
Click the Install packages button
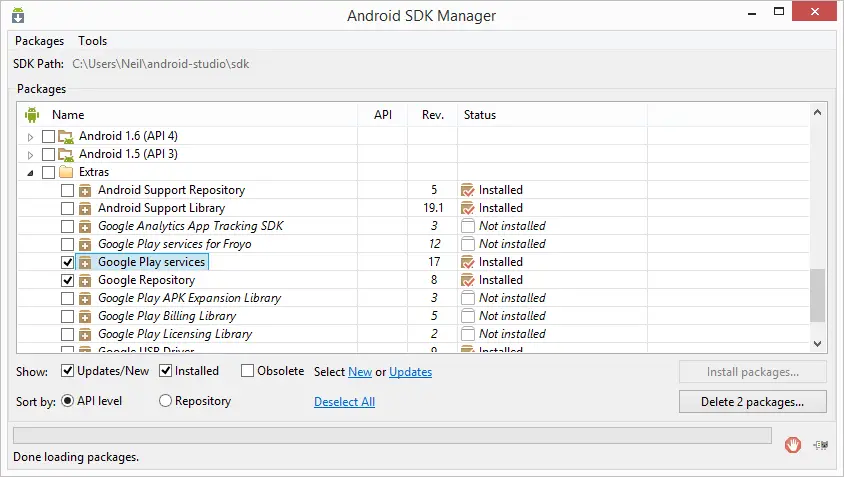752,371
